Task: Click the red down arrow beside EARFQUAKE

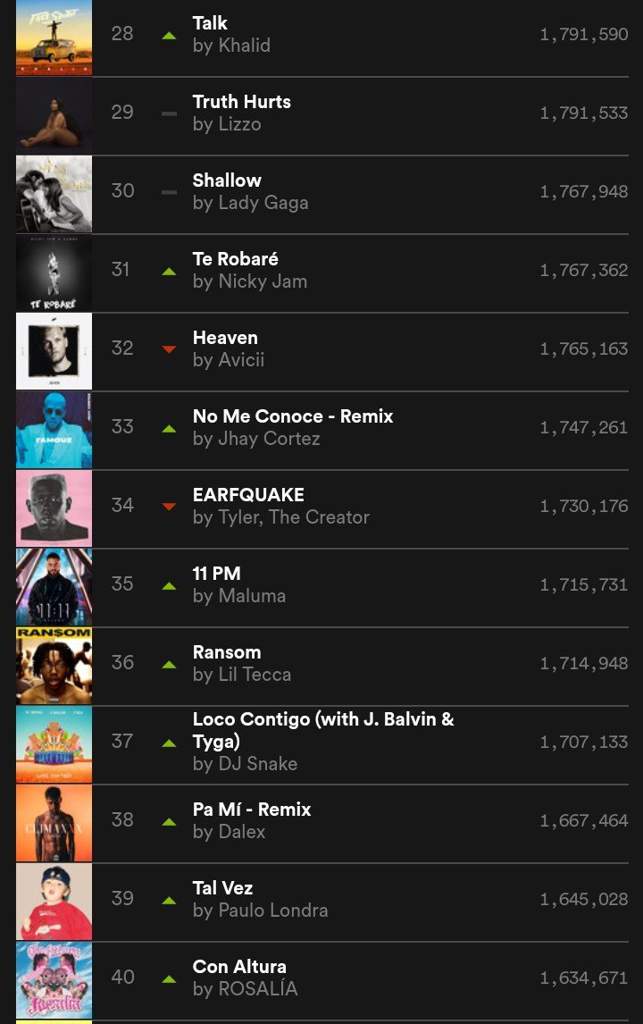Action: click(169, 507)
